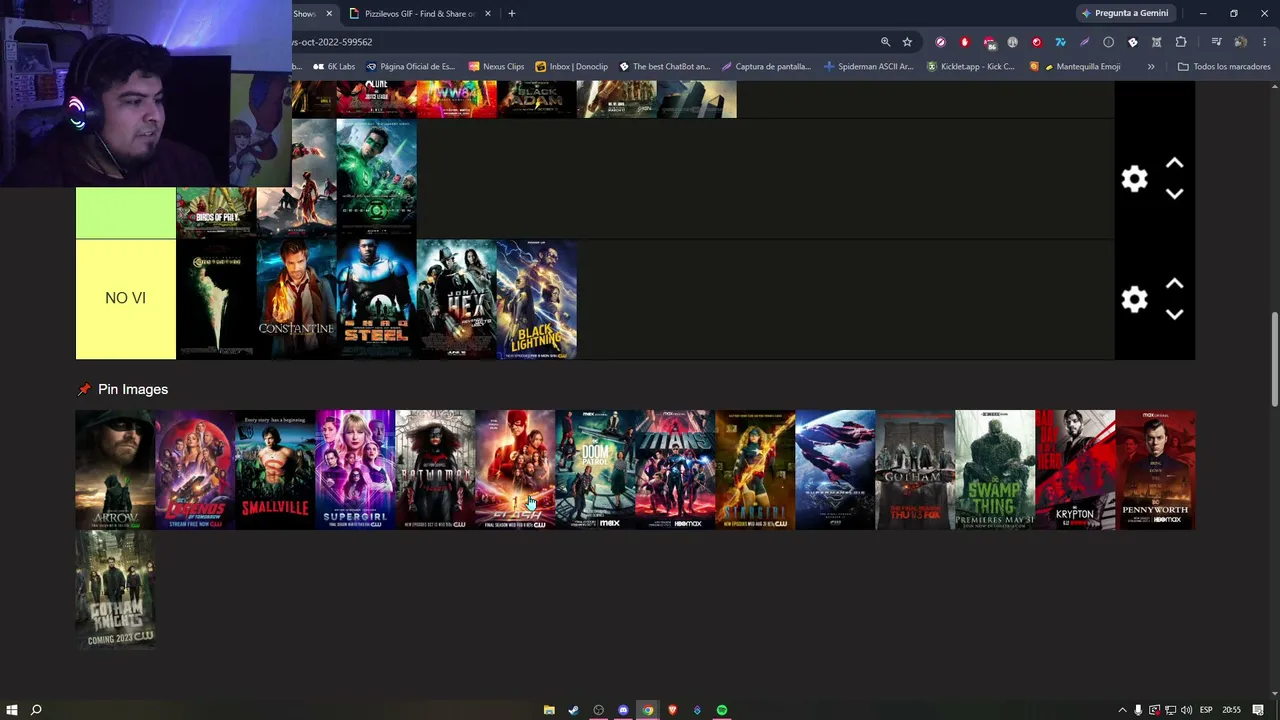The image size is (1280, 720).
Task: Click the browser address bar URL
Action: click(333, 42)
